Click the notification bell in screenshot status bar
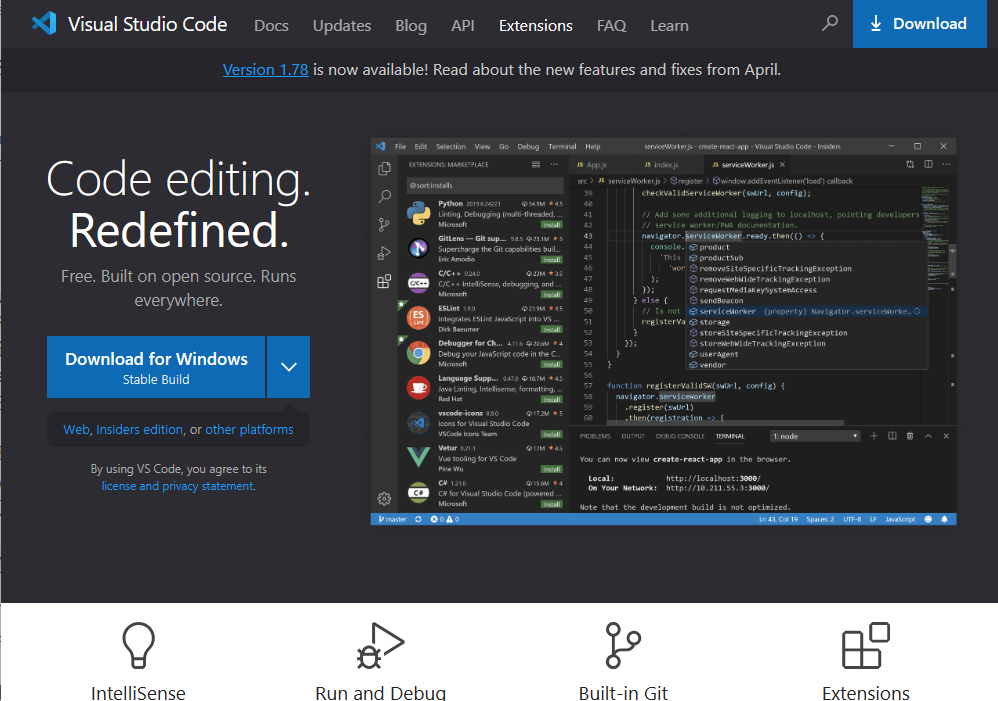The height and width of the screenshot is (701, 998). point(945,520)
